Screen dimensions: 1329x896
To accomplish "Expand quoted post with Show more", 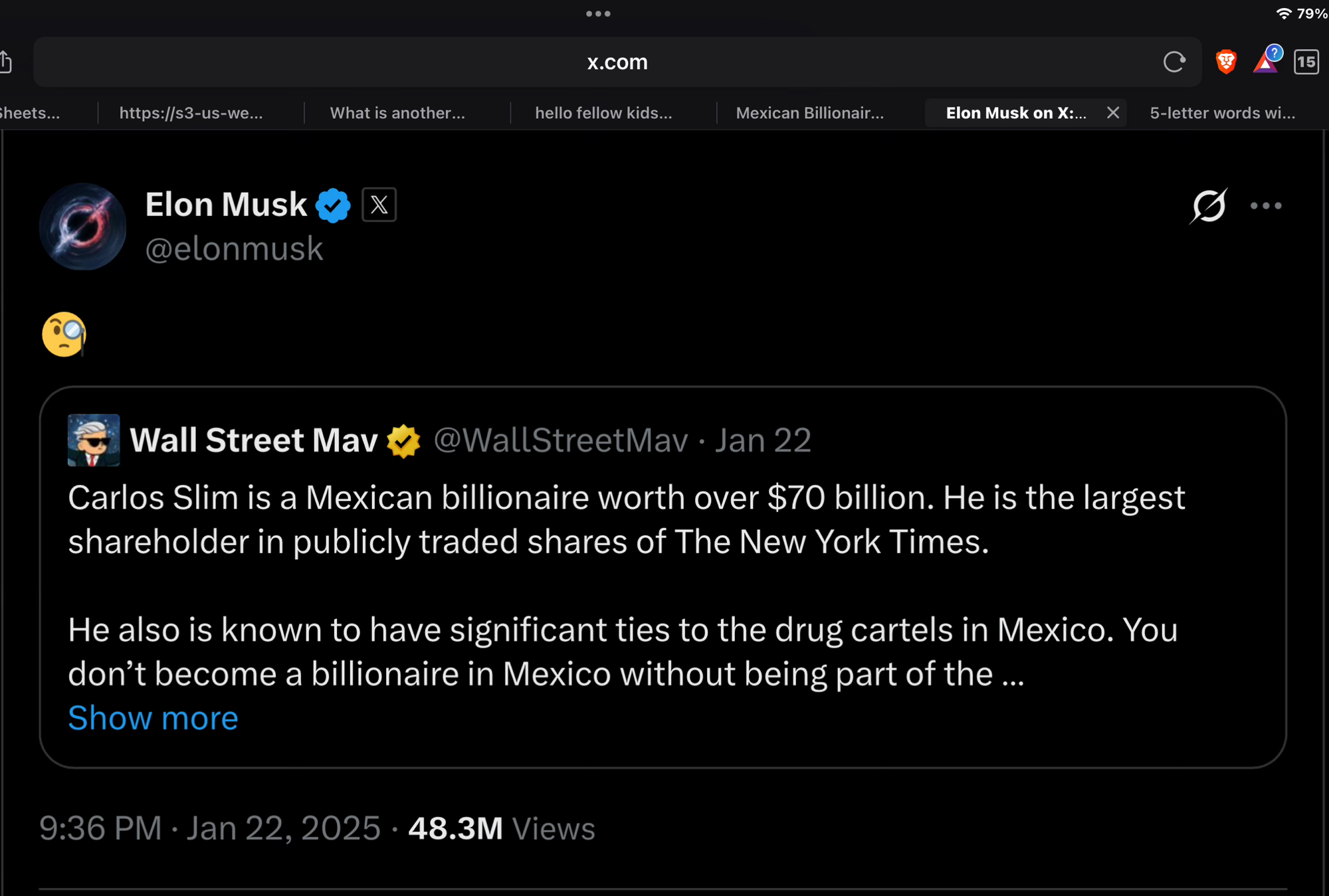I will [153, 718].
